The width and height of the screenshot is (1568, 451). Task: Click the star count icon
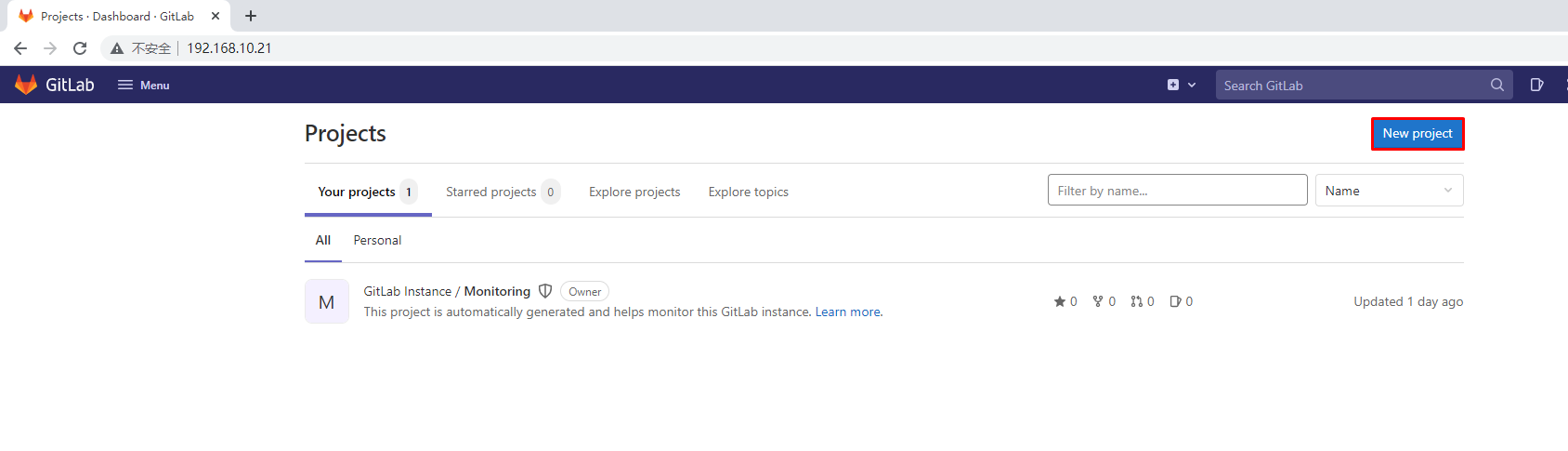pos(1060,301)
